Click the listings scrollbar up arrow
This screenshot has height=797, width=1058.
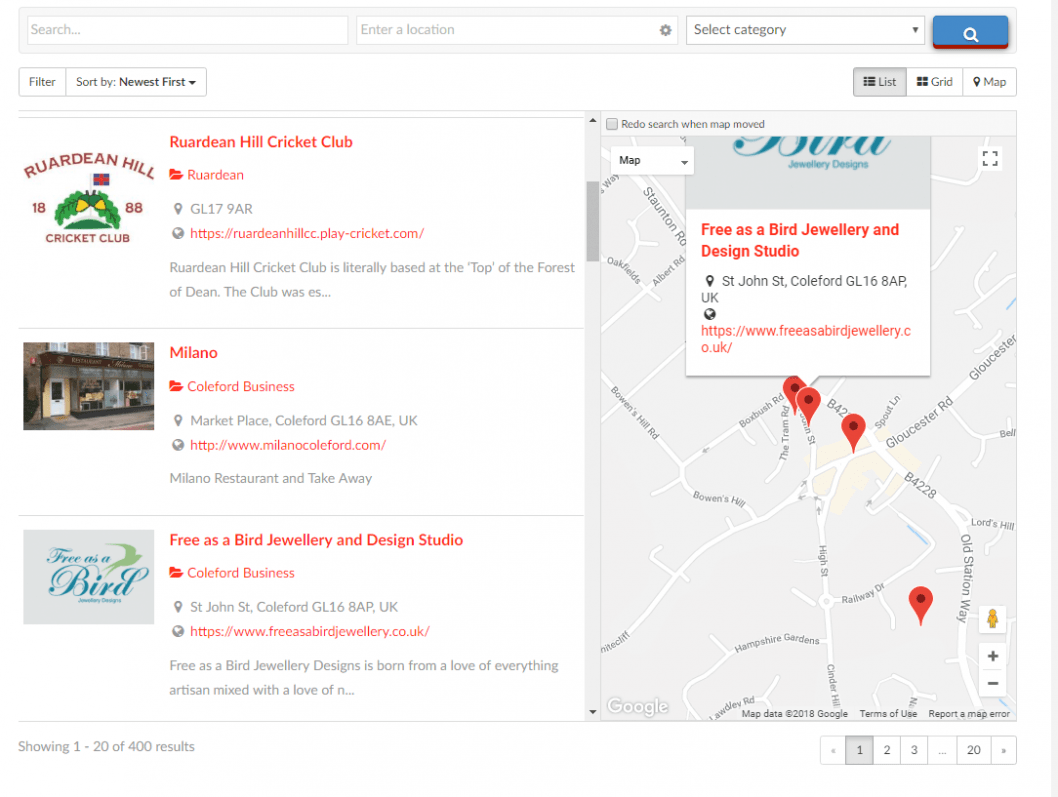pyautogui.click(x=592, y=121)
